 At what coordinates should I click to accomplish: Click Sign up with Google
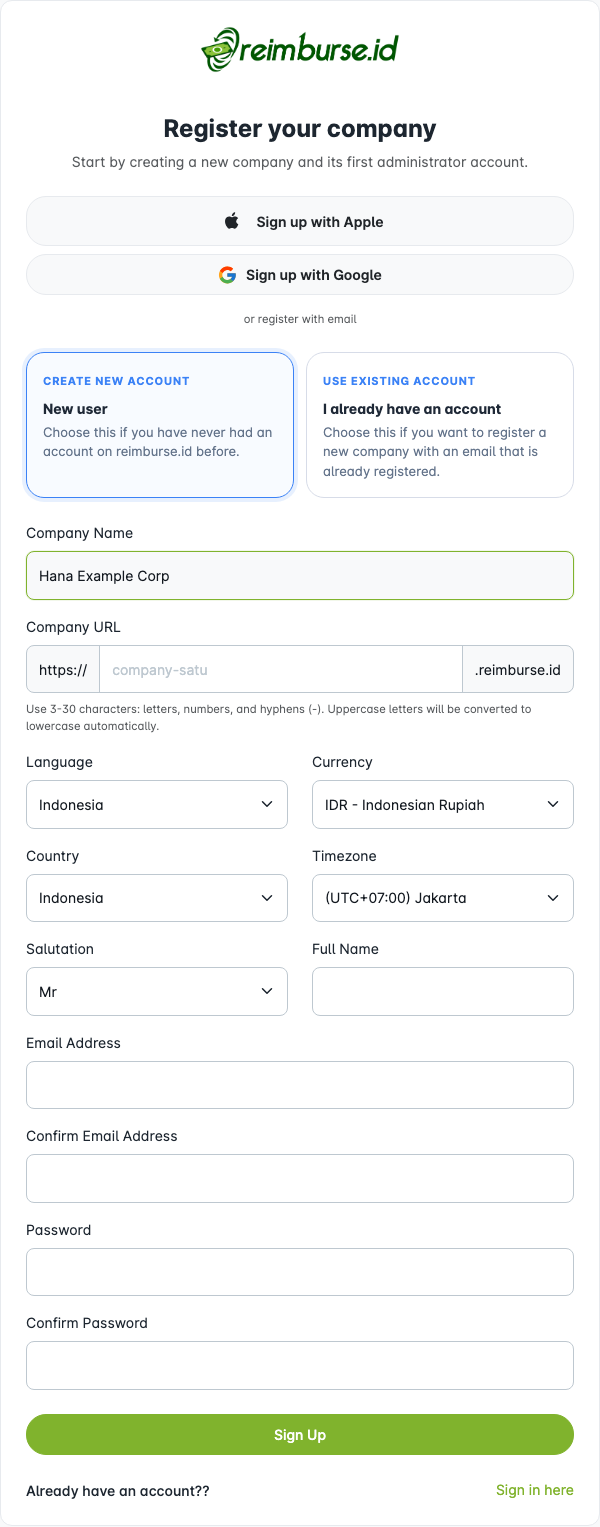coord(300,274)
